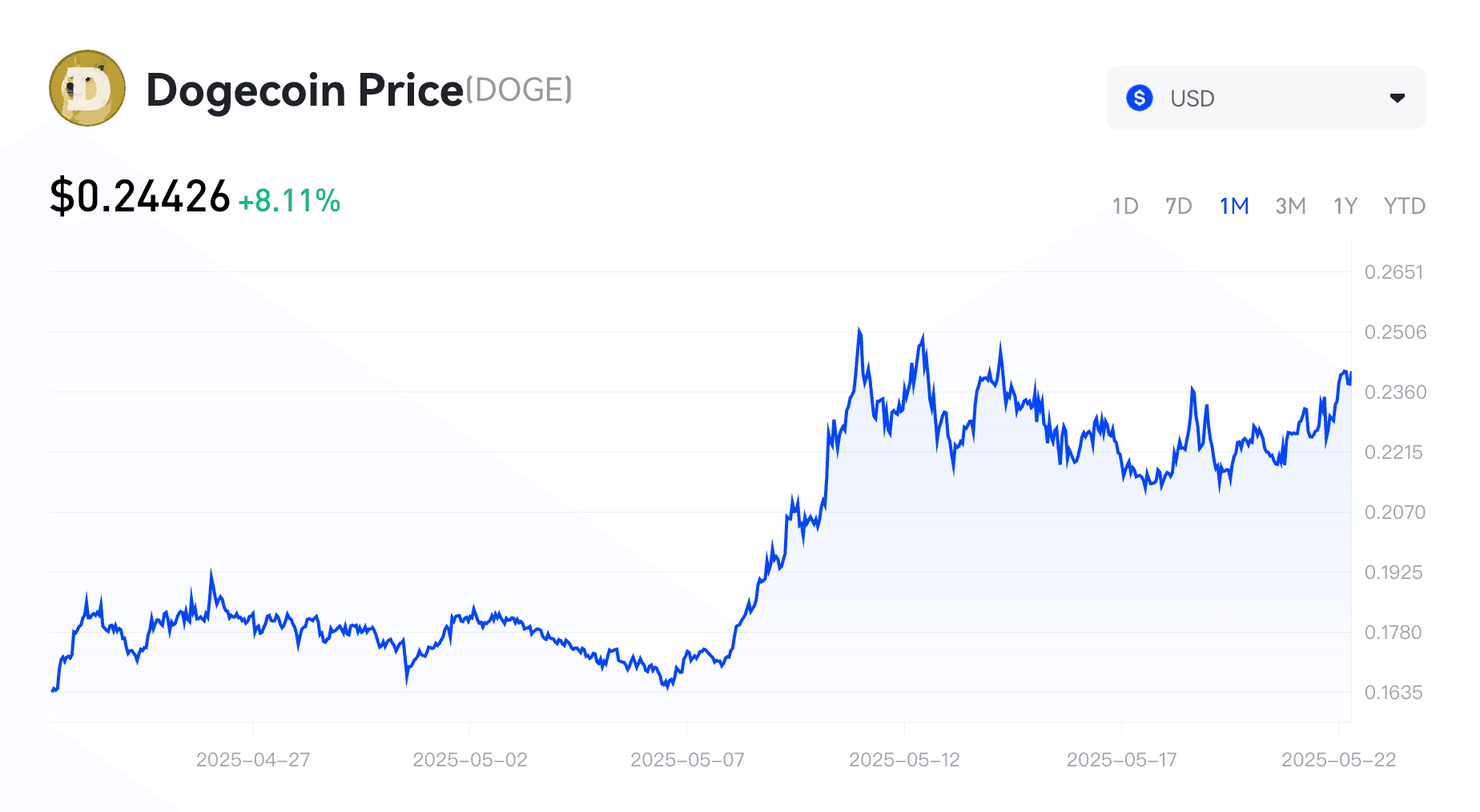Click the Dogecoin Price heading
The width and height of the screenshot is (1480, 812).
pyautogui.click(x=305, y=90)
